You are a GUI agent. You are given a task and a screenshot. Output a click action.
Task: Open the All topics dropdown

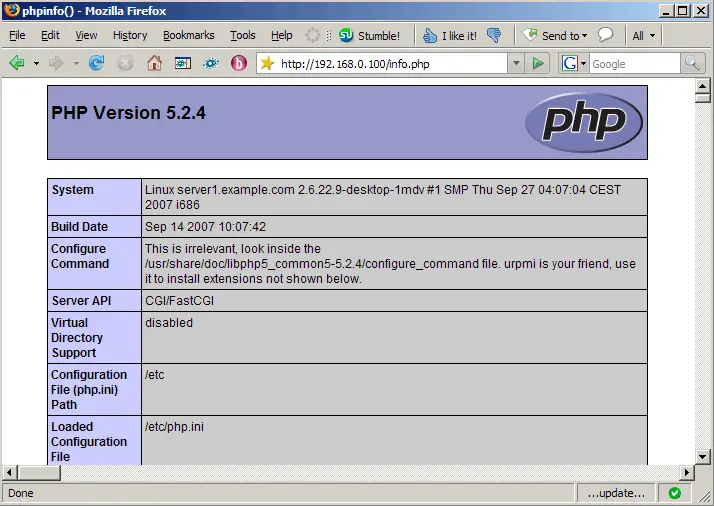(644, 36)
